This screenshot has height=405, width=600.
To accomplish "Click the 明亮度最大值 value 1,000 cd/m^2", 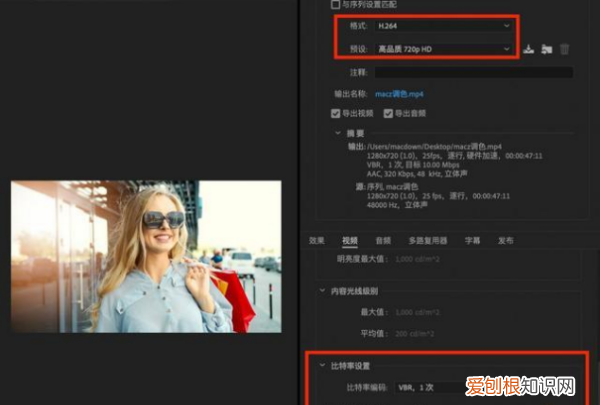I will tap(417, 259).
